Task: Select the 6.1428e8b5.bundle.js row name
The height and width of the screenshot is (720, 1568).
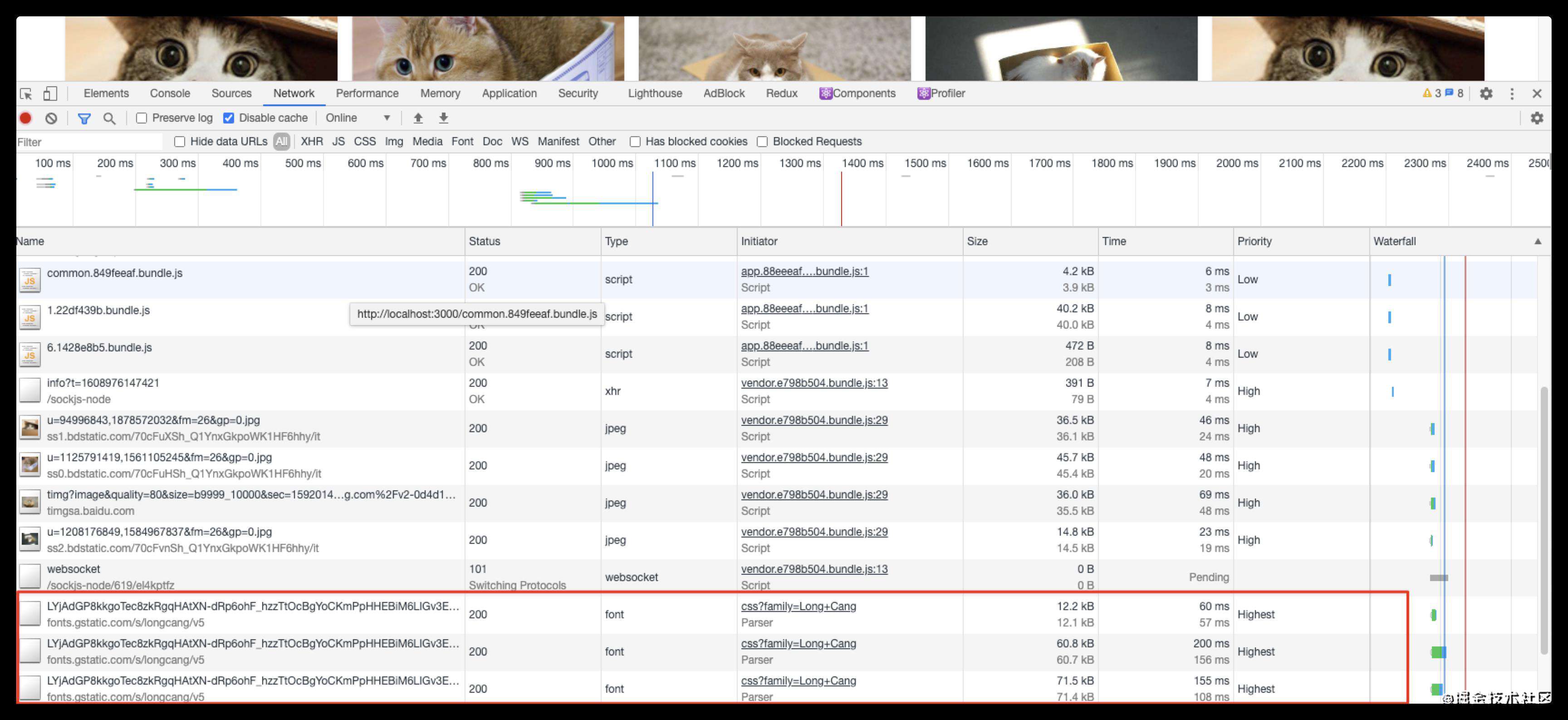Action: (x=99, y=347)
